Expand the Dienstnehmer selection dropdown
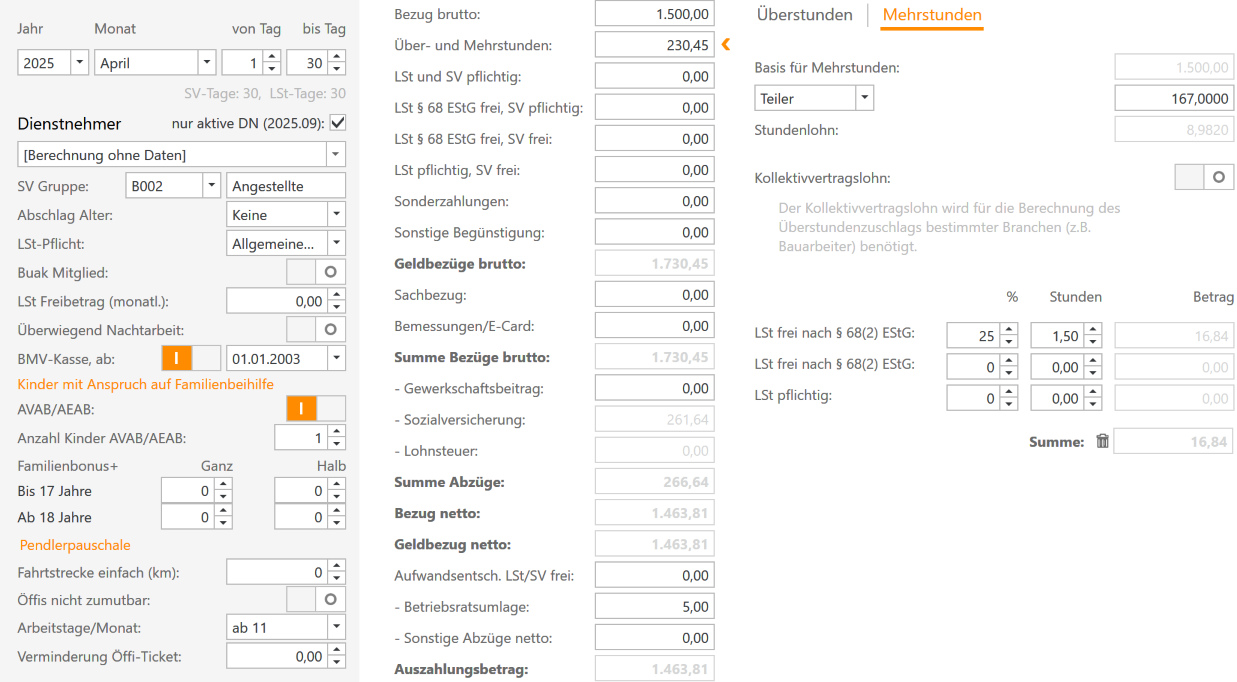The width and height of the screenshot is (1237, 682). [x=336, y=155]
